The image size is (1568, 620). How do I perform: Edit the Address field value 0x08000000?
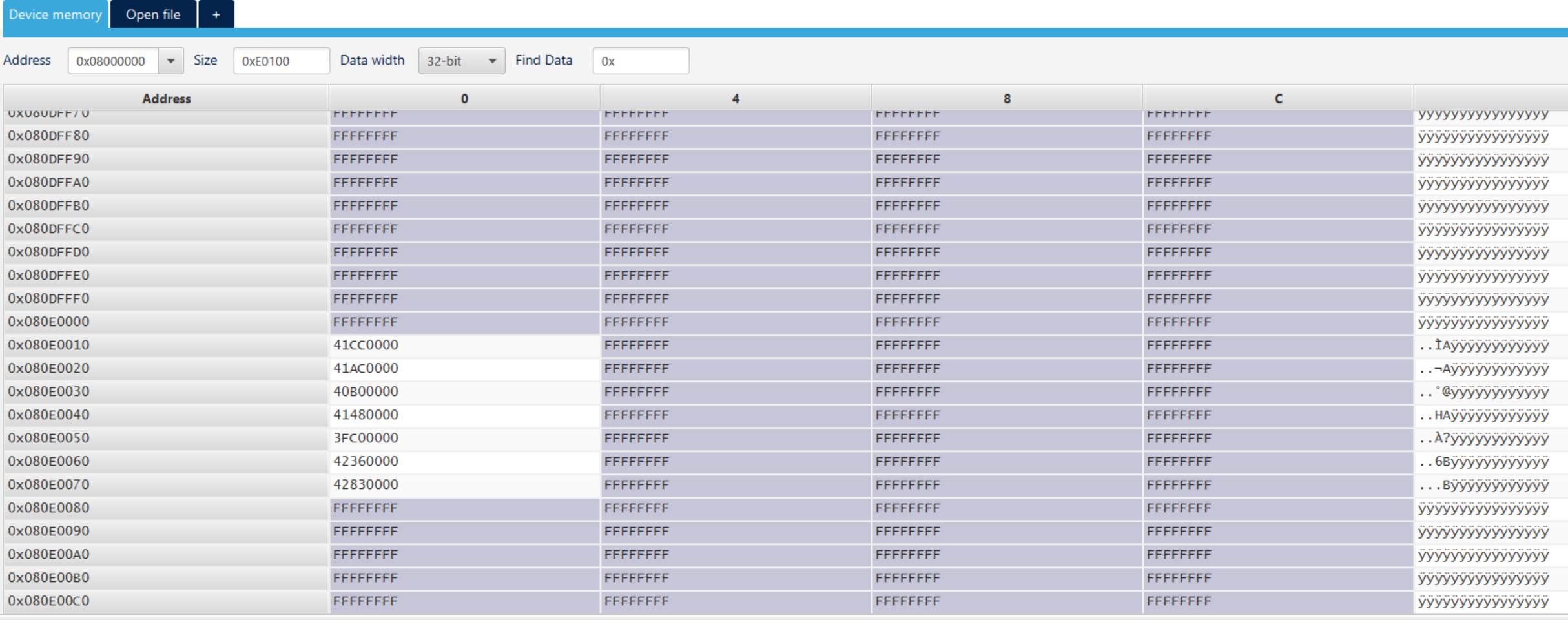click(x=116, y=60)
